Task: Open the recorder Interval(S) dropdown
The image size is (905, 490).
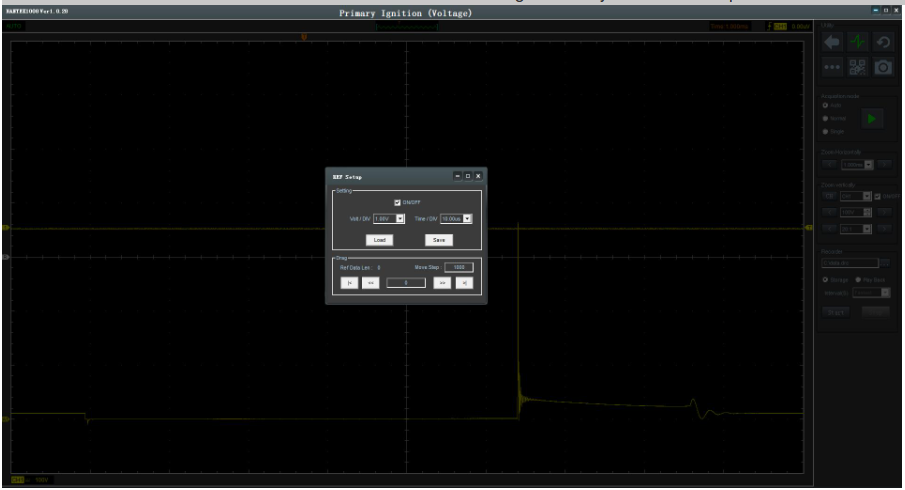Action: tap(871, 293)
